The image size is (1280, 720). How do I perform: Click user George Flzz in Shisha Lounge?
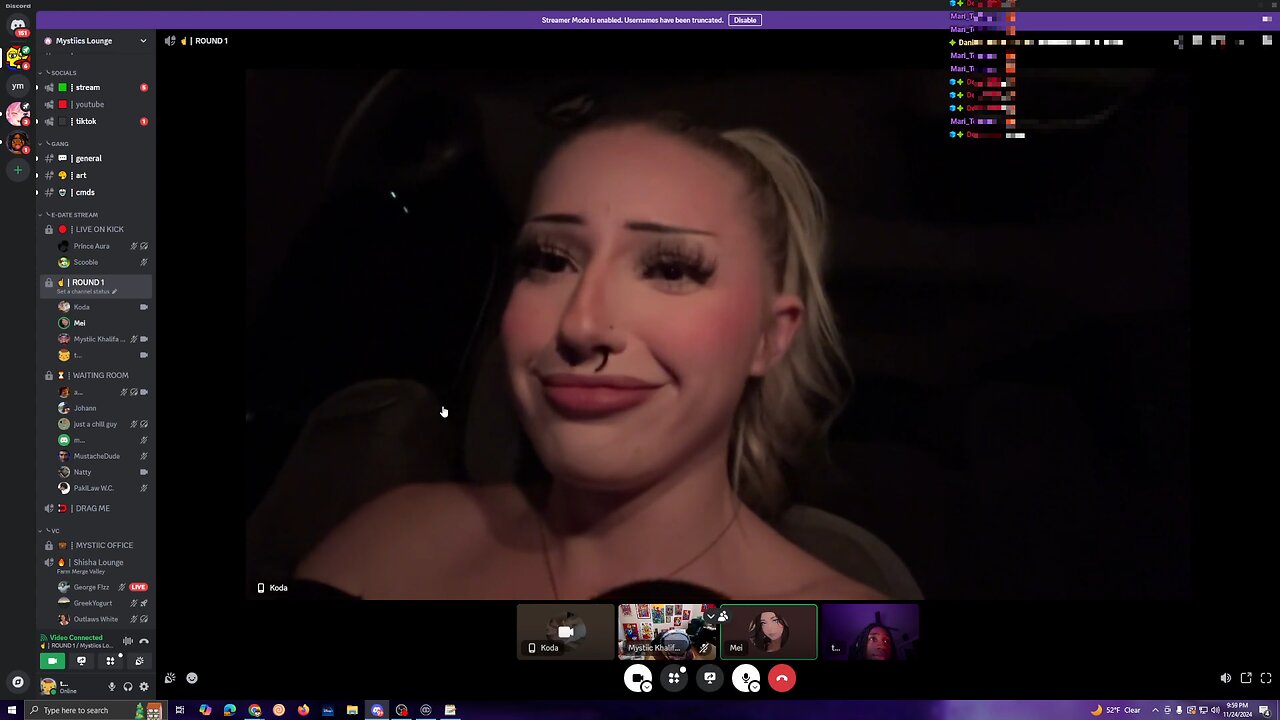coord(103,587)
